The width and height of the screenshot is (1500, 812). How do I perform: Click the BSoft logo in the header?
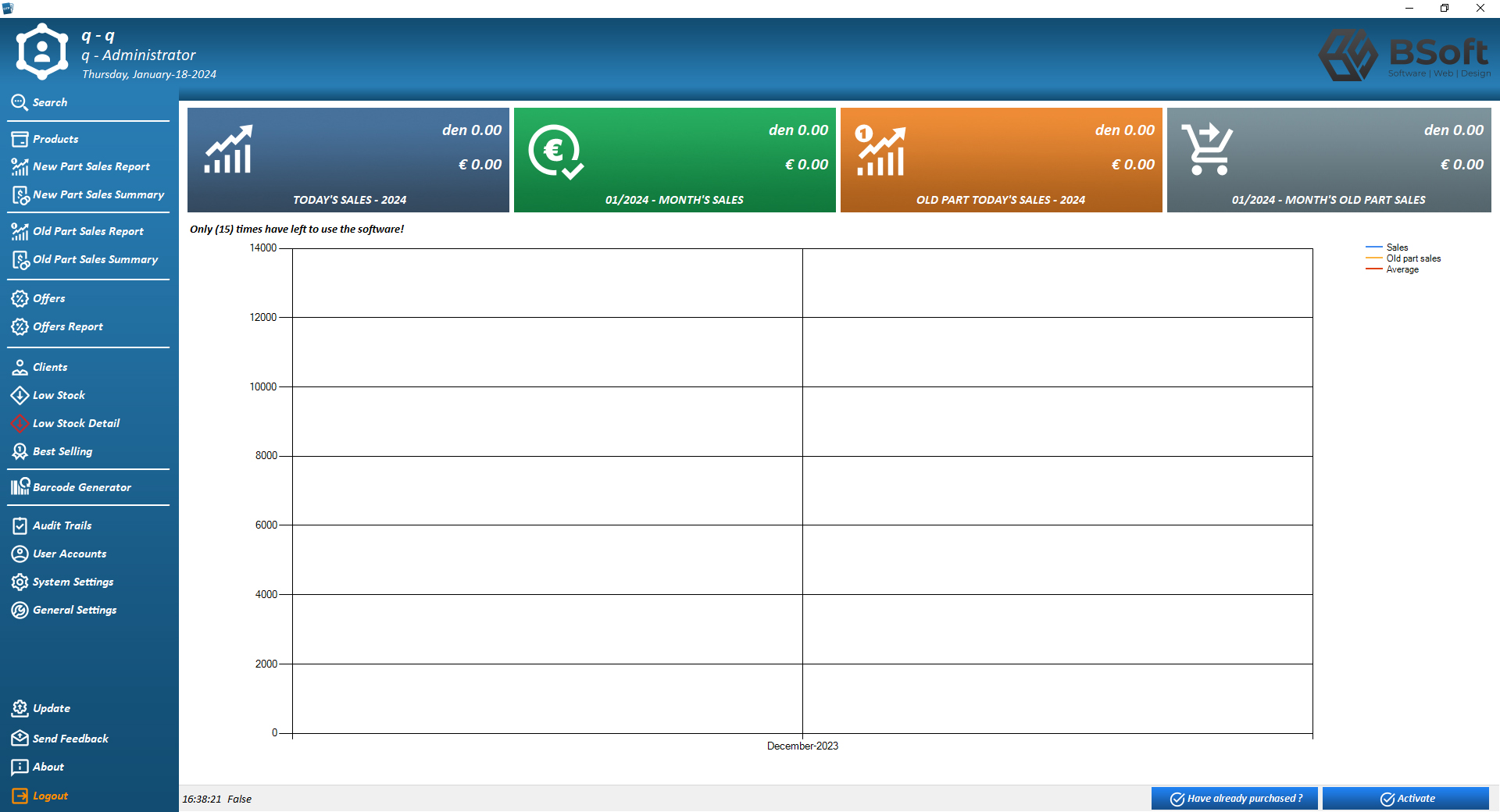point(1404,55)
